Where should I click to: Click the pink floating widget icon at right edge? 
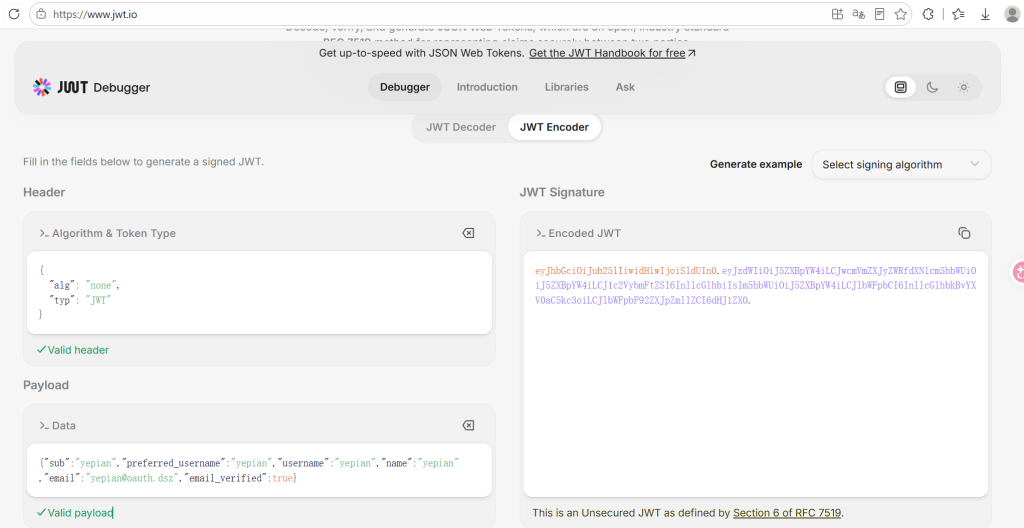click(x=1017, y=272)
